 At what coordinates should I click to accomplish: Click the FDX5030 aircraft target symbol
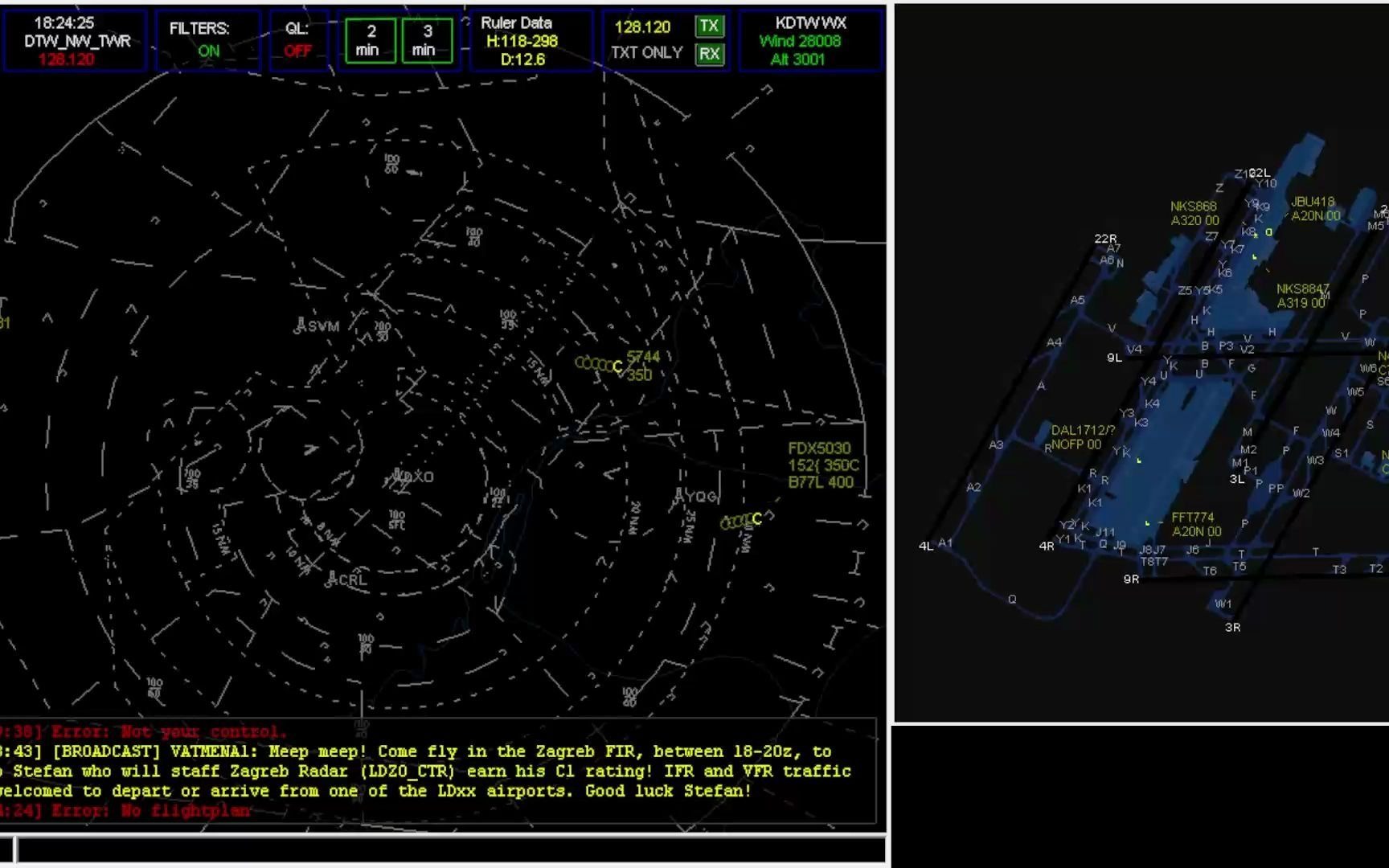[x=756, y=519]
